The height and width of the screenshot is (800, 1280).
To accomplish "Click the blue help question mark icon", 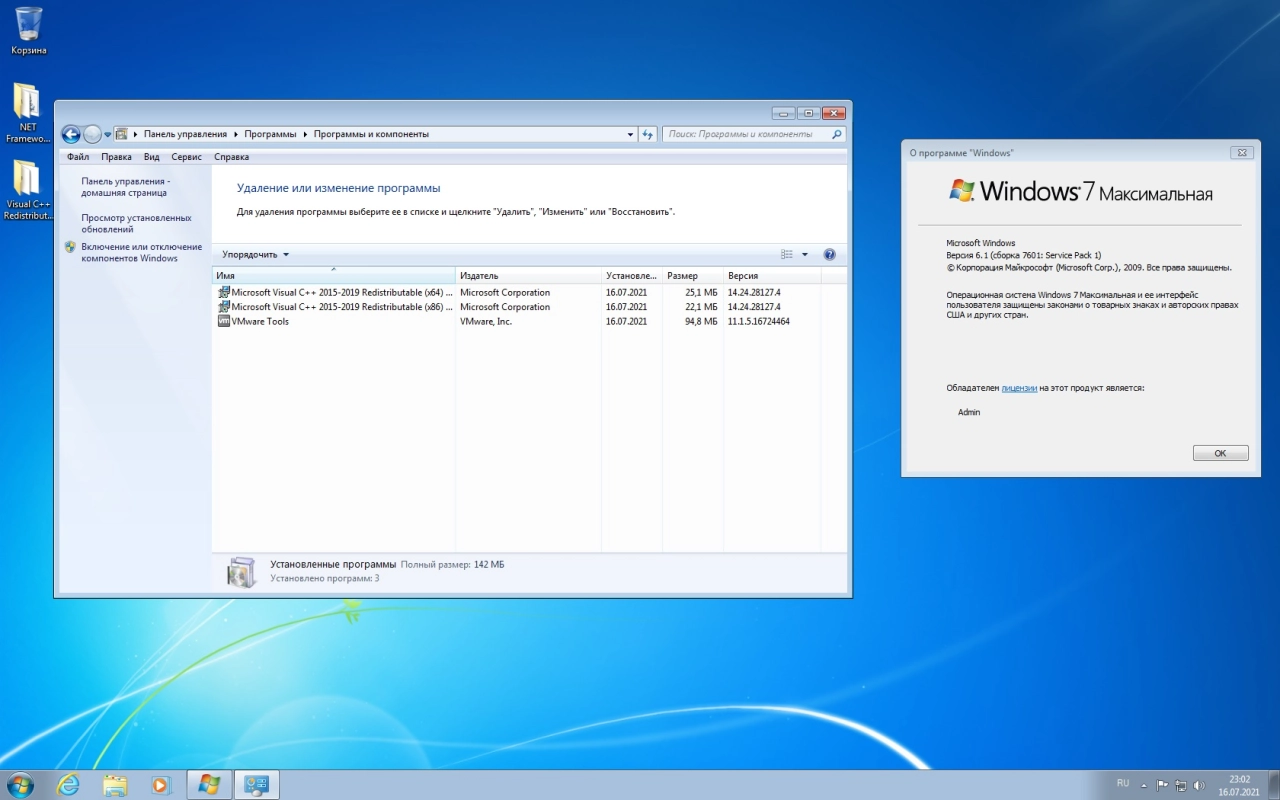I will pyautogui.click(x=829, y=255).
